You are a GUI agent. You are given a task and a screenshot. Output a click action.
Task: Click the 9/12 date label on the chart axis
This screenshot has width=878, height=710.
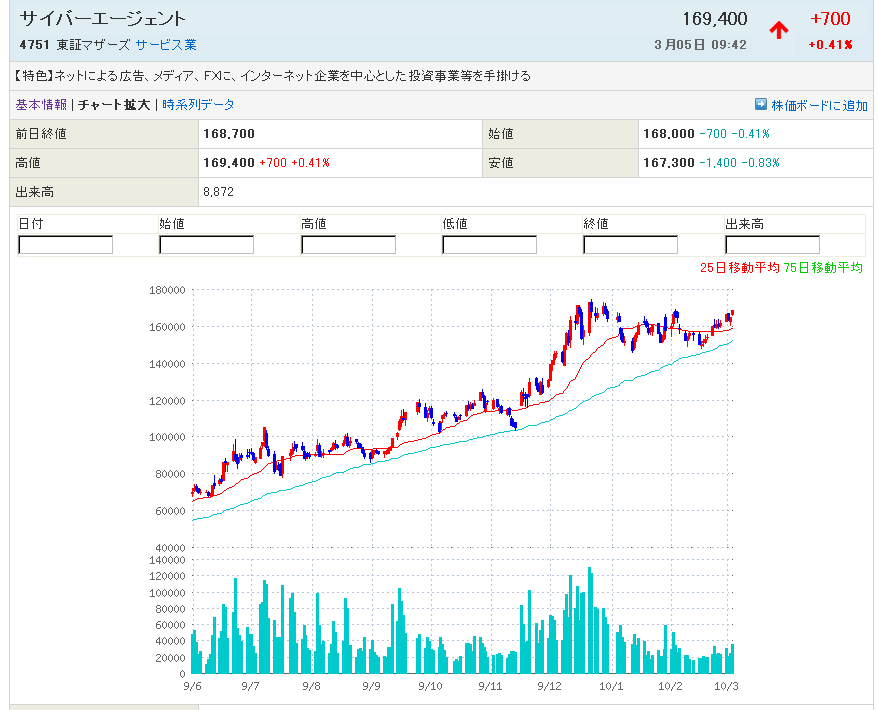tap(550, 686)
